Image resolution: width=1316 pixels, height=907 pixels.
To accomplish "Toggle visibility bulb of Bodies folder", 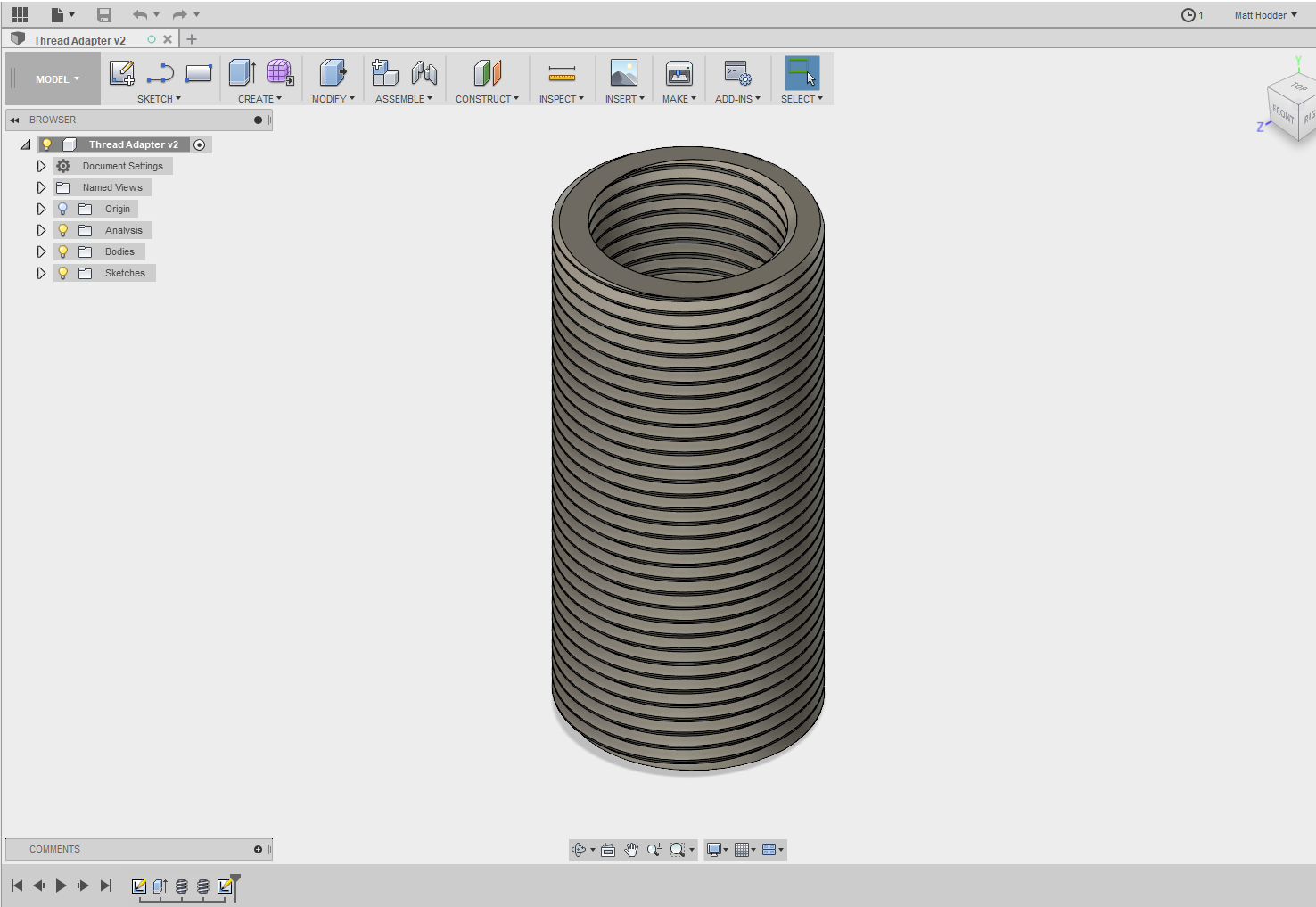I will [x=62, y=251].
